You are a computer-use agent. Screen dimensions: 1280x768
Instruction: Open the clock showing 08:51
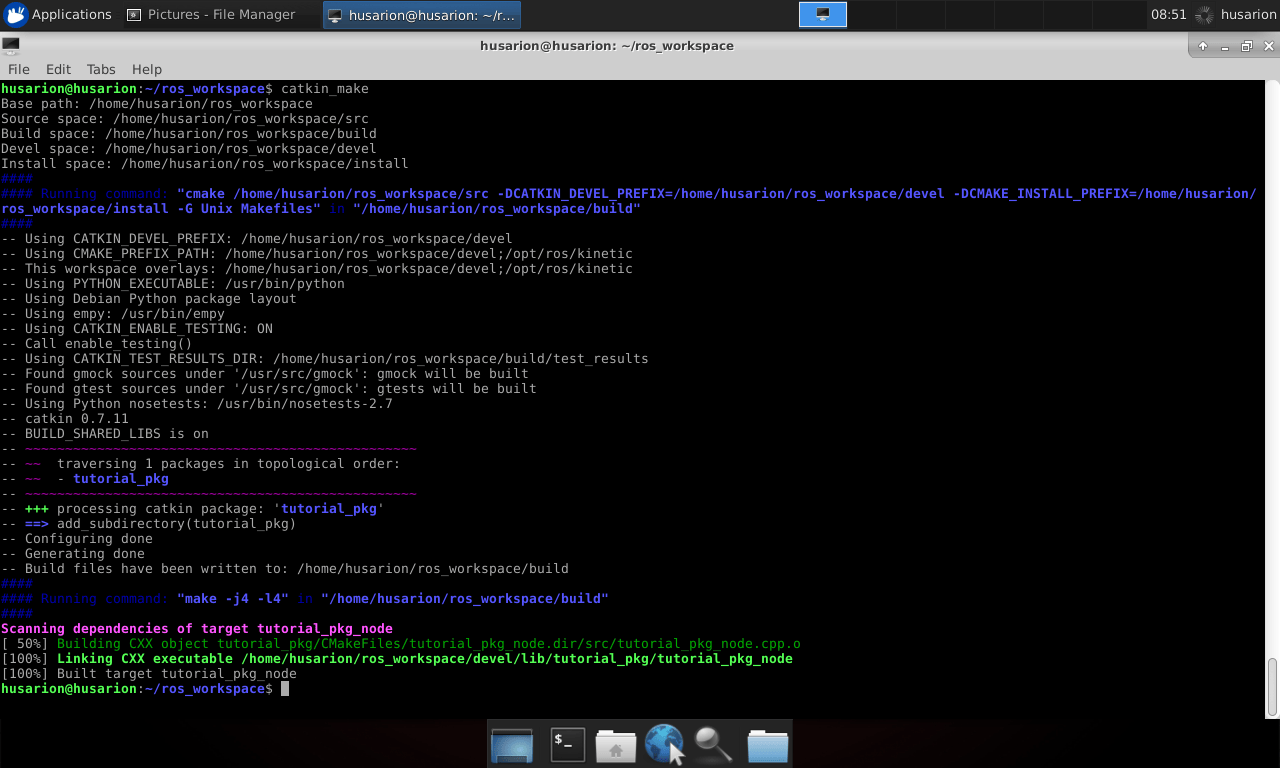(1168, 15)
